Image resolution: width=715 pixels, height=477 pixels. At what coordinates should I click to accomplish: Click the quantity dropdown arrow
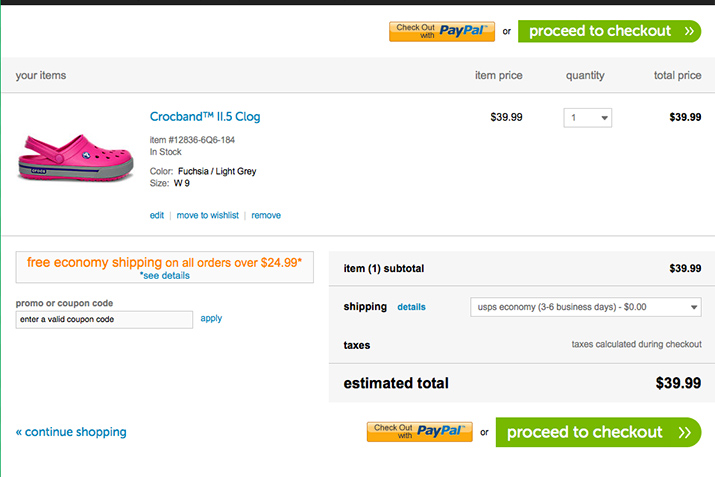click(x=604, y=118)
